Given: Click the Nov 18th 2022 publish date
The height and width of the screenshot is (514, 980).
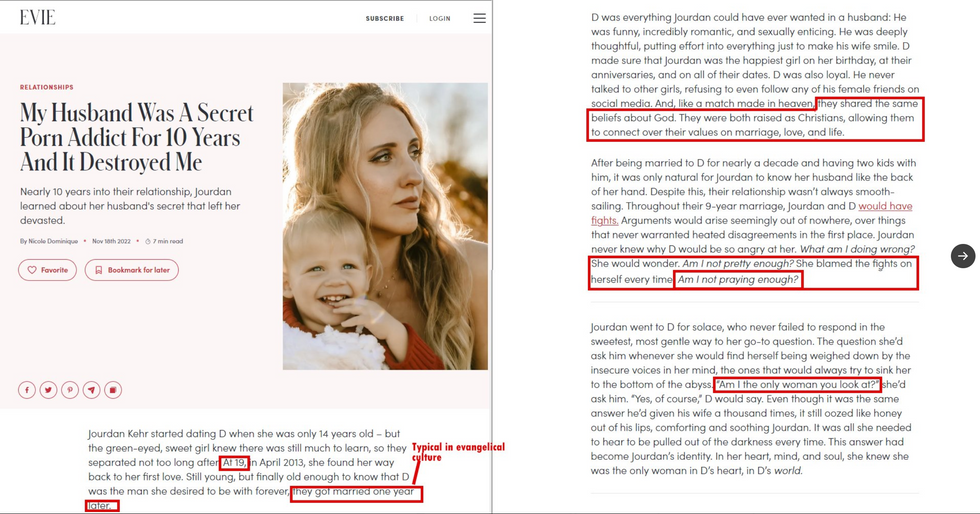Looking at the screenshot, I should [111, 241].
